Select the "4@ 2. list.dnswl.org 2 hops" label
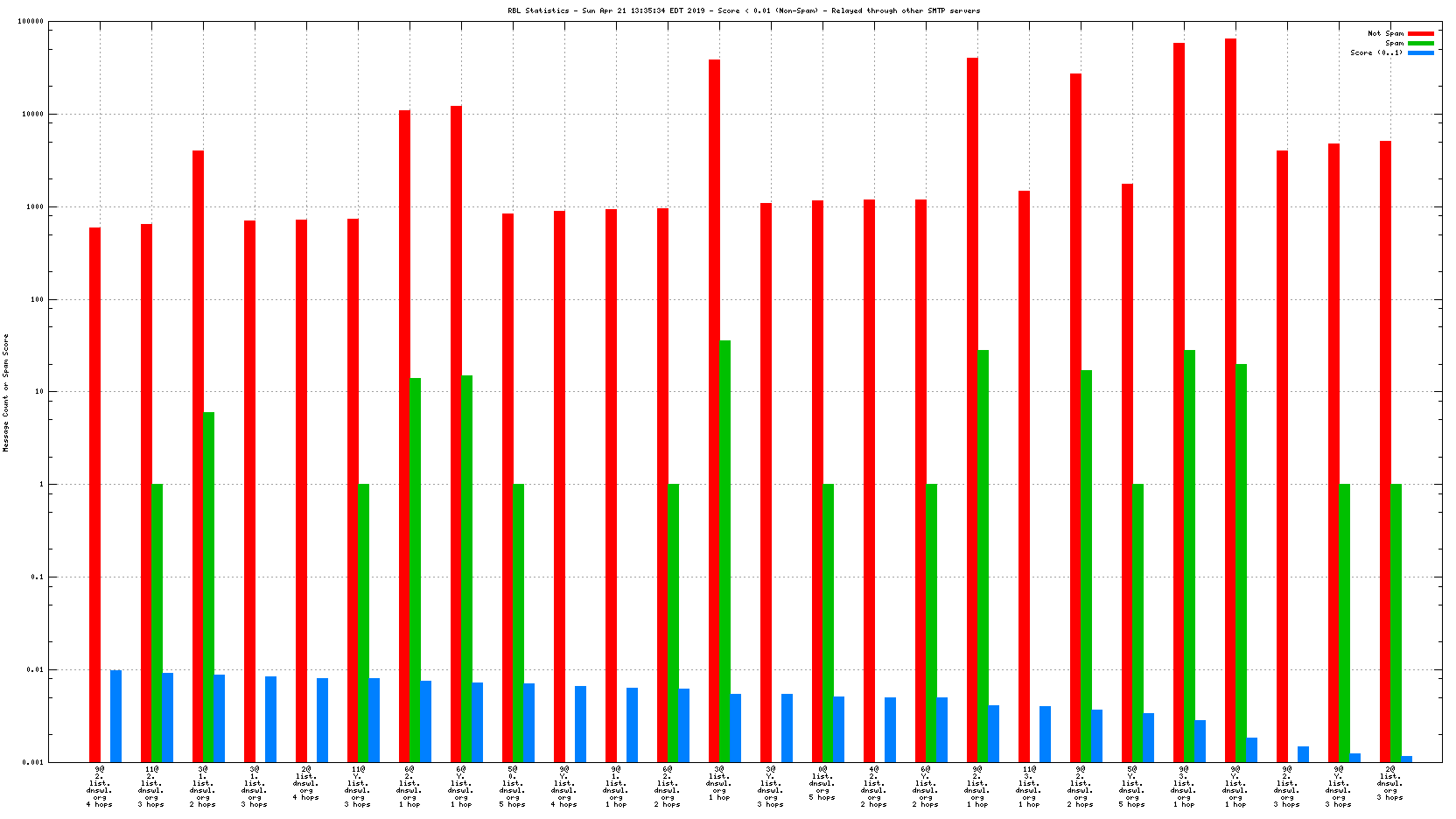The height and width of the screenshot is (819, 1456). 874,787
